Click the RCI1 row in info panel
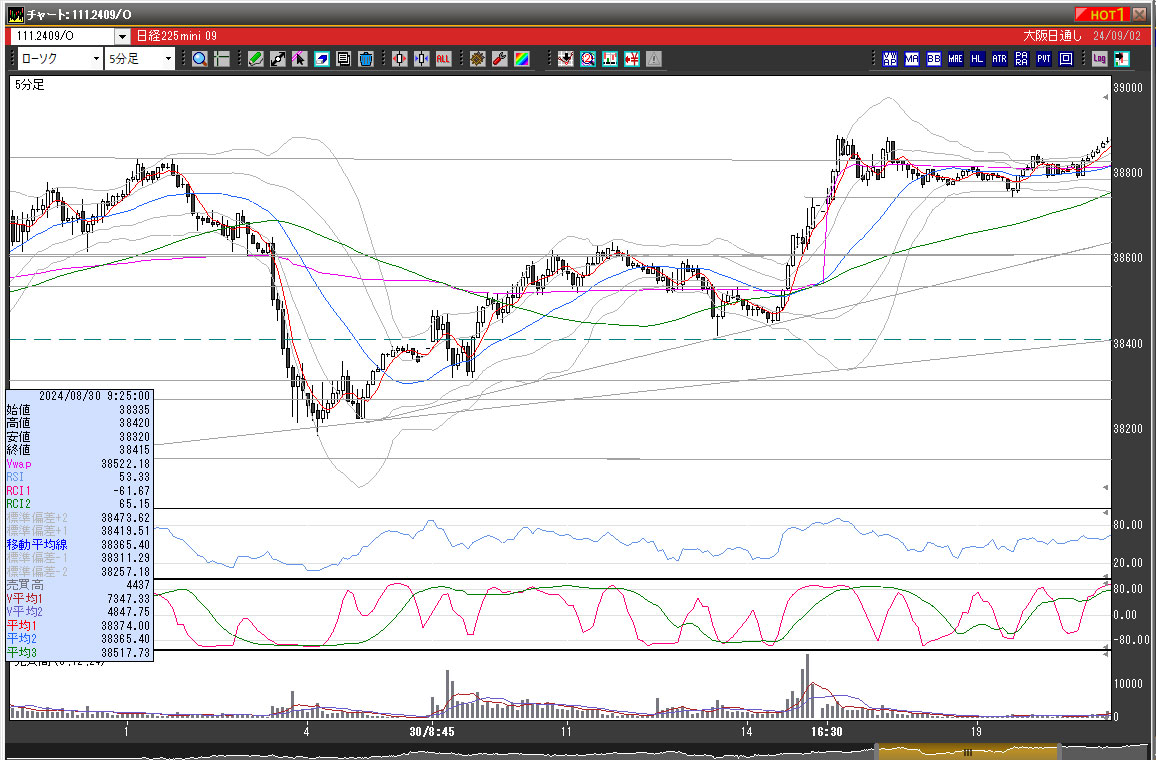 point(78,491)
